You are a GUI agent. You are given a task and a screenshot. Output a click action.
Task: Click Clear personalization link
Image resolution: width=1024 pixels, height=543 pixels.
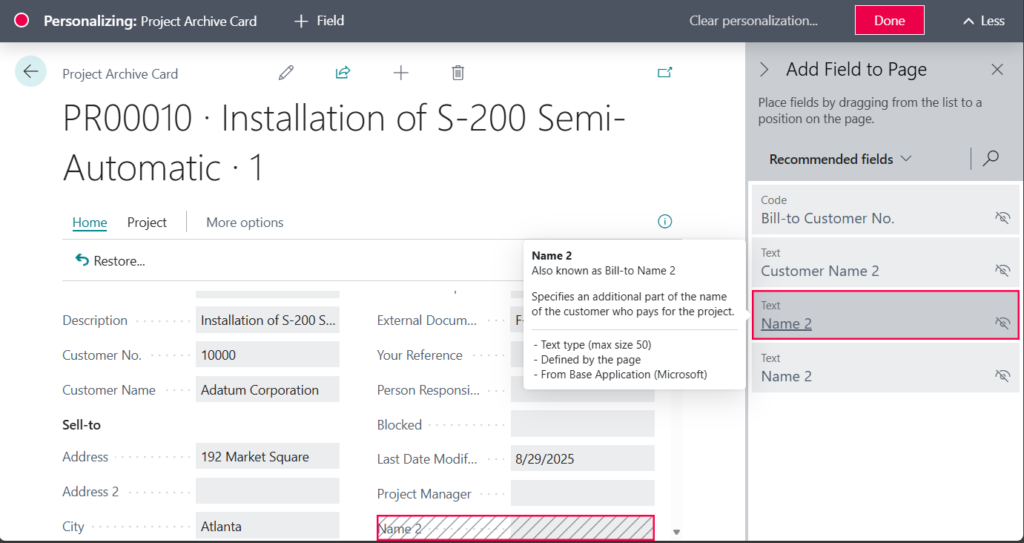pyautogui.click(x=753, y=21)
